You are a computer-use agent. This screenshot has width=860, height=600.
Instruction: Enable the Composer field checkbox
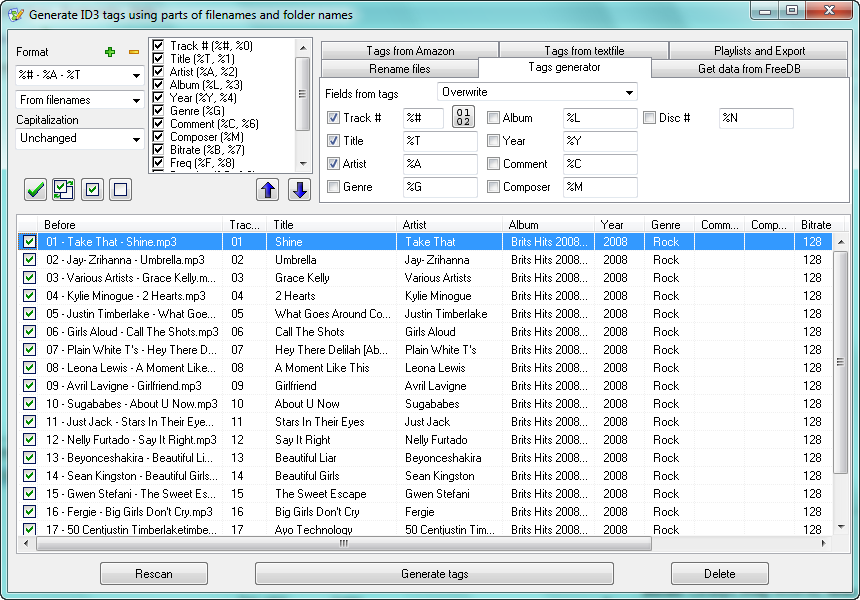click(x=493, y=186)
